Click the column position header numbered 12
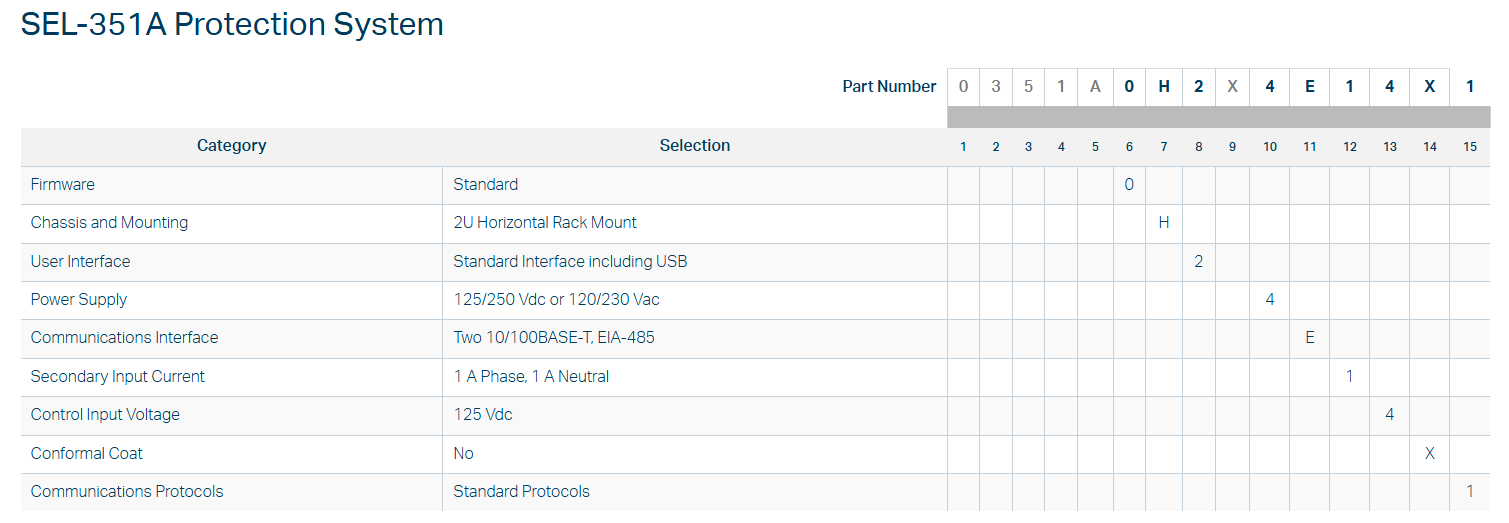Image resolution: width=1509 pixels, height=523 pixels. click(1350, 148)
